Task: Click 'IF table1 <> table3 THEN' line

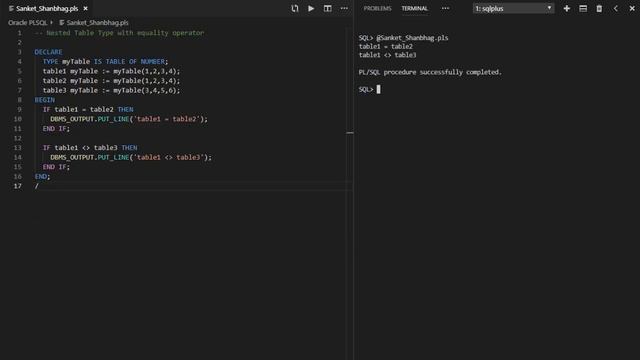Action: [x=90, y=148]
